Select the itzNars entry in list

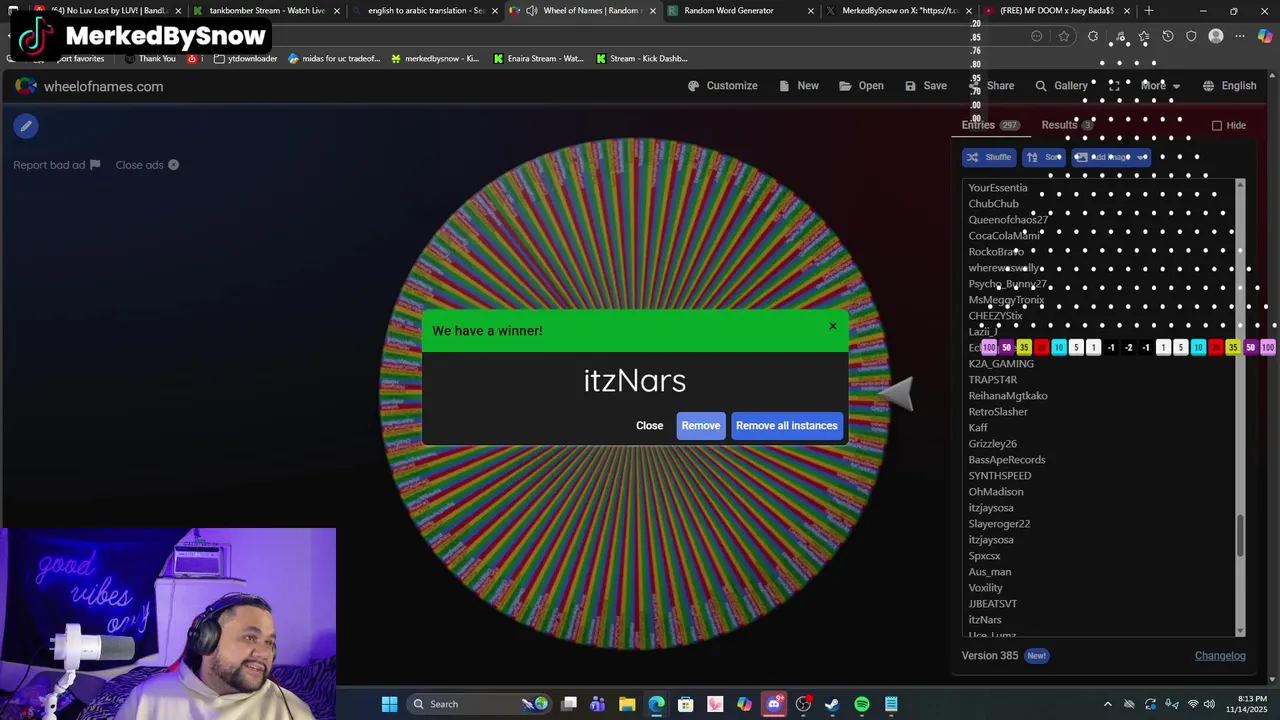(x=985, y=620)
